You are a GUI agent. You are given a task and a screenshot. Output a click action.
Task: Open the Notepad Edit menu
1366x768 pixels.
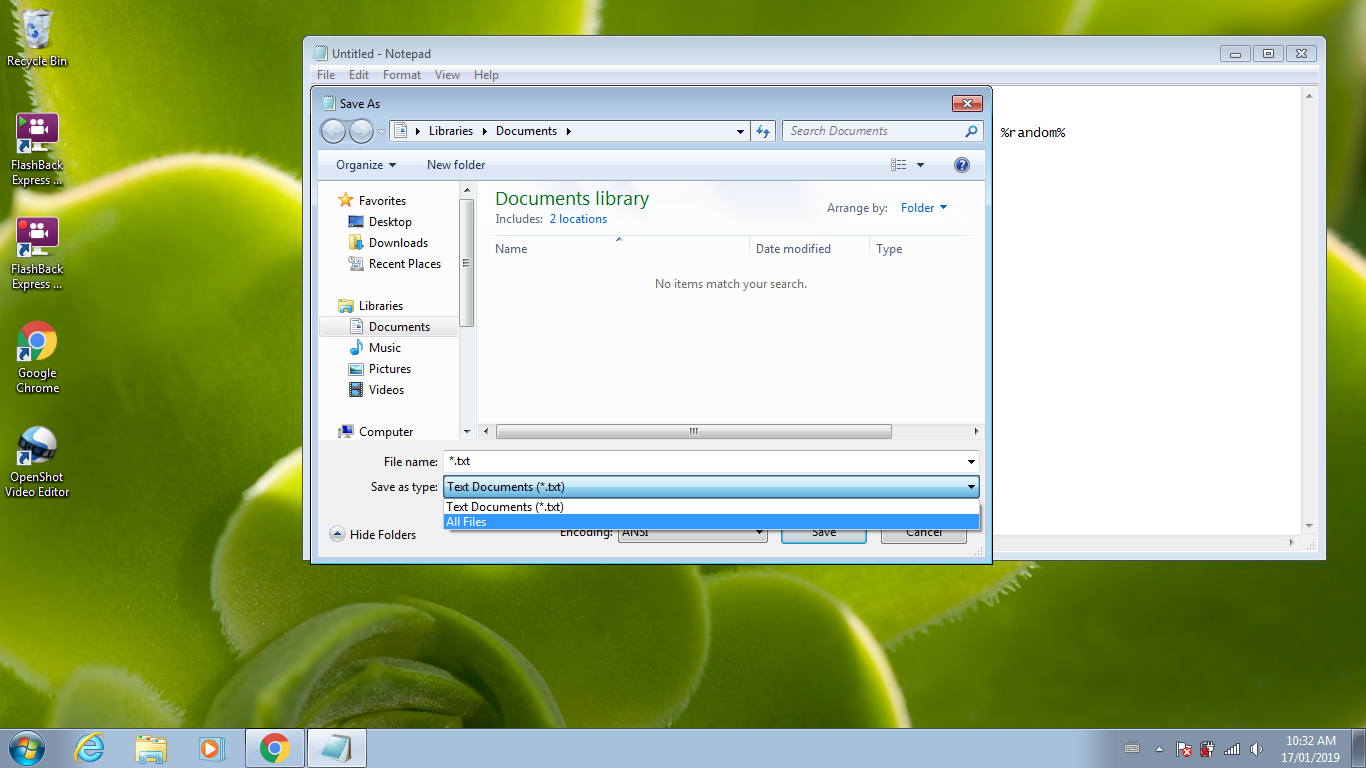(x=359, y=75)
